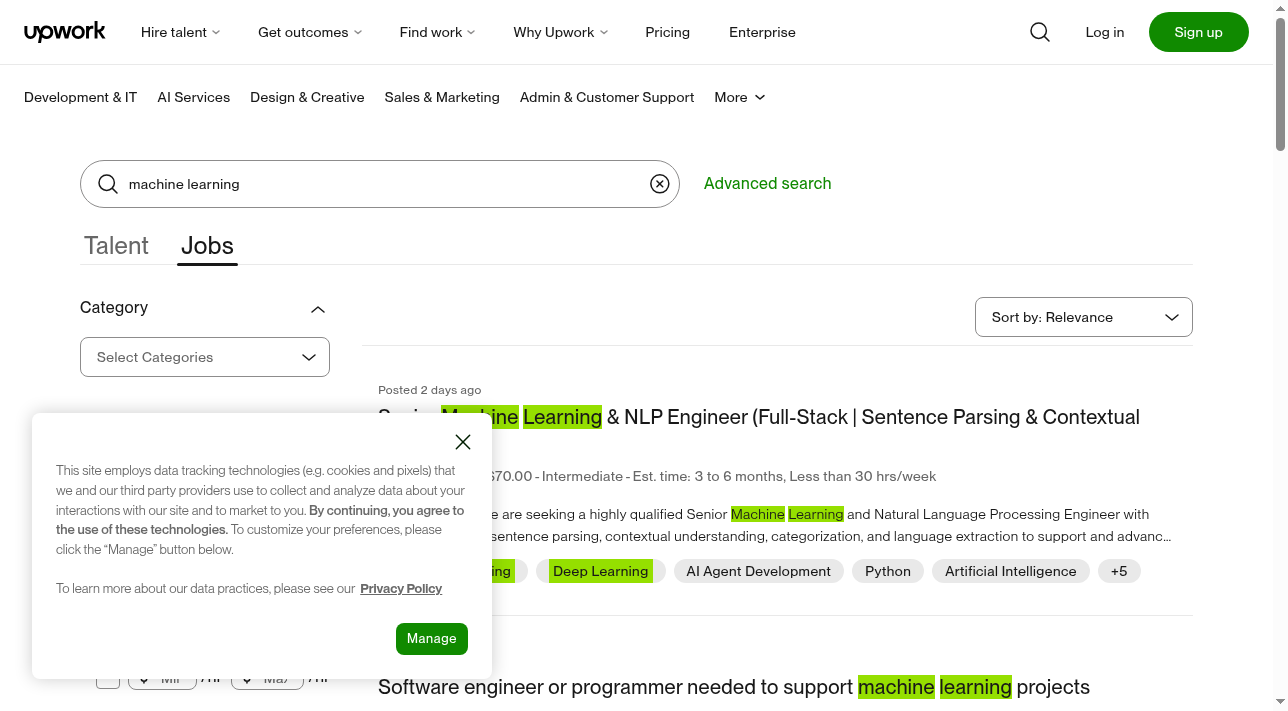Expand the Find work menu
The image size is (1288, 711).
[438, 32]
